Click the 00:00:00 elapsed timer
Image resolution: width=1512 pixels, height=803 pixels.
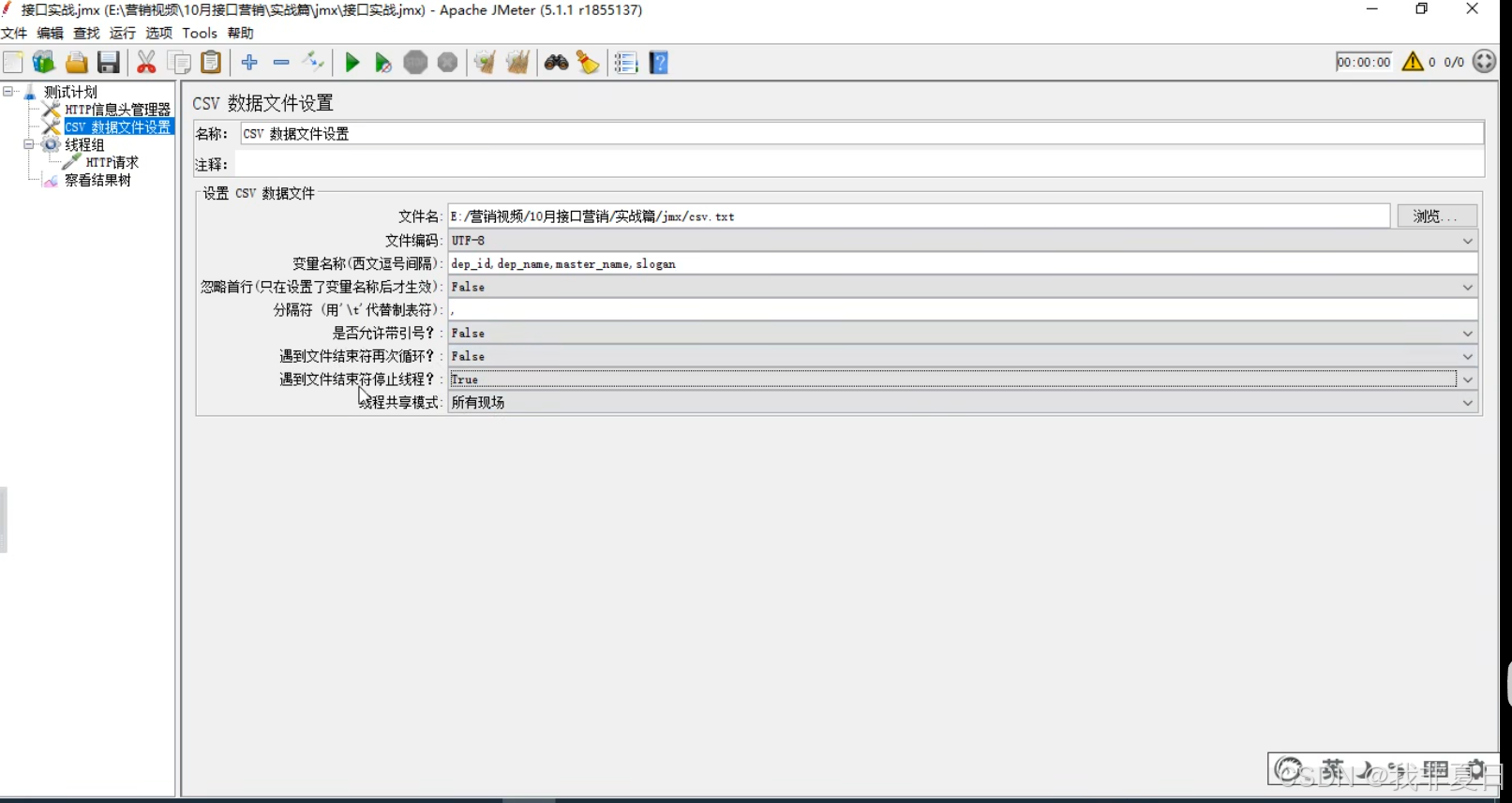(1364, 62)
